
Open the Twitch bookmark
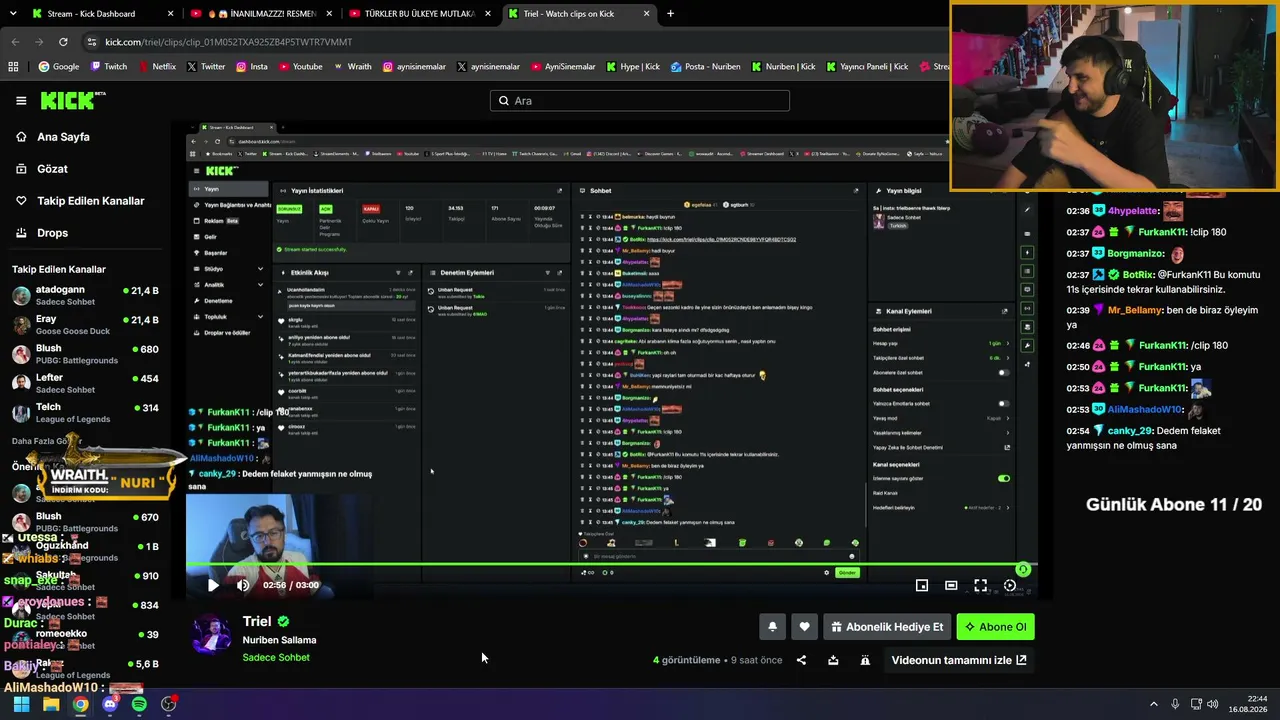[x=109, y=67]
